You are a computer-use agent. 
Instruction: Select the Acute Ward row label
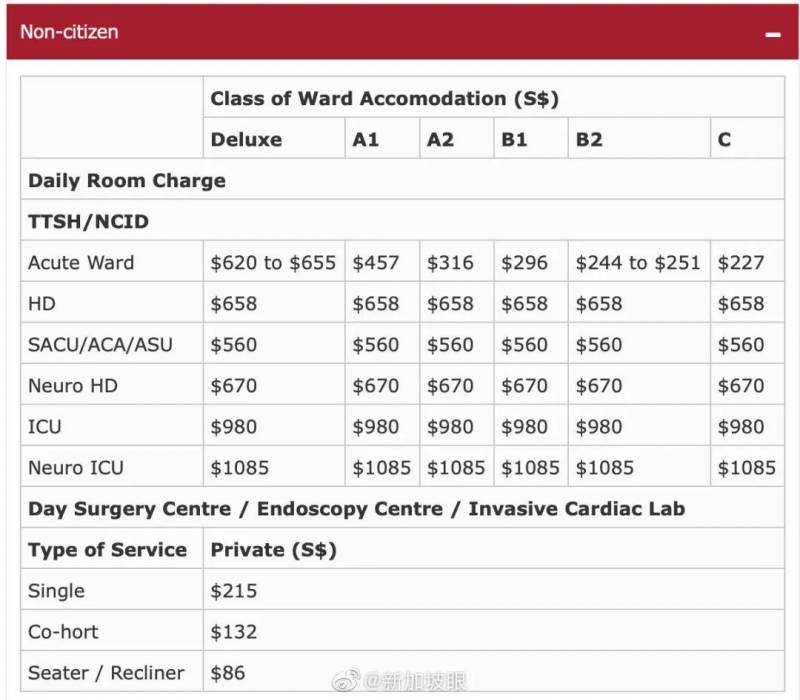[x=81, y=263]
